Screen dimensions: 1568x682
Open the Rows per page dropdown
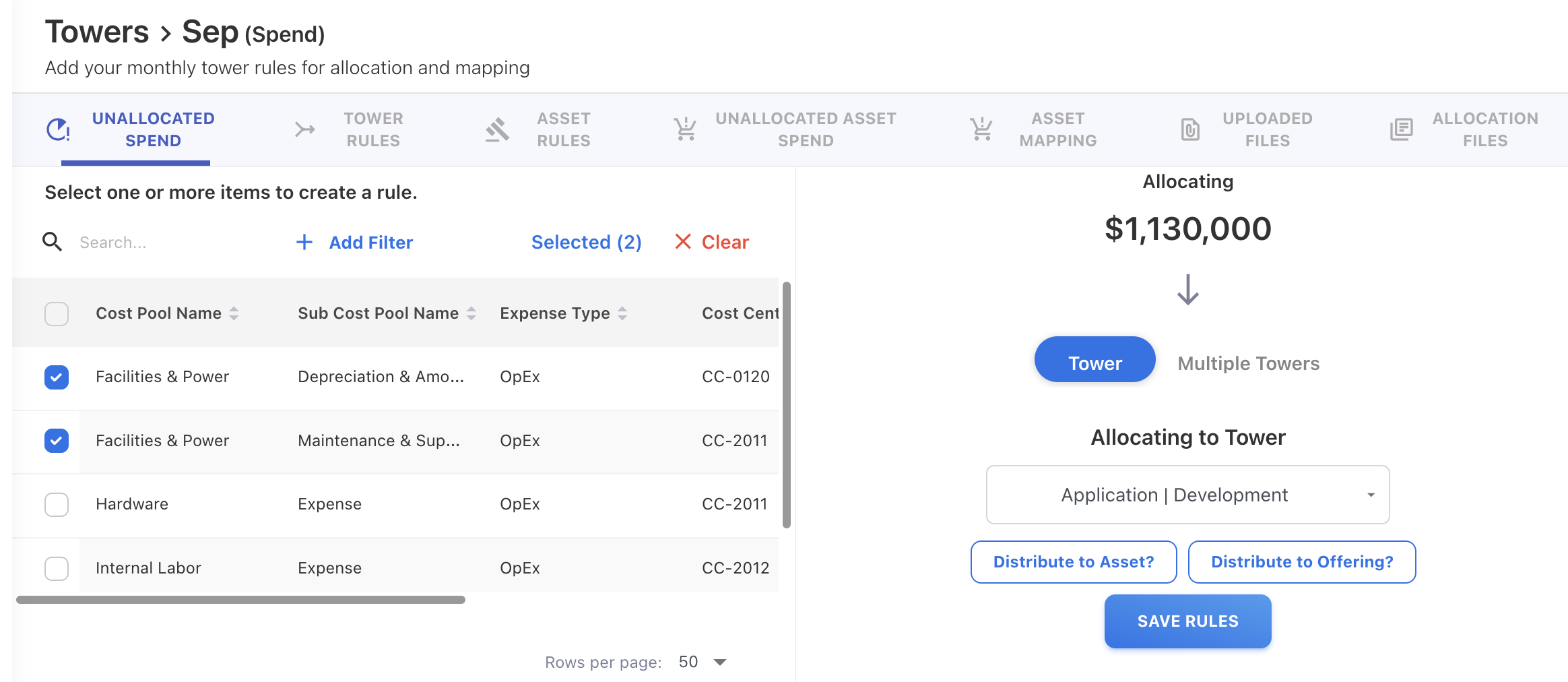(703, 662)
